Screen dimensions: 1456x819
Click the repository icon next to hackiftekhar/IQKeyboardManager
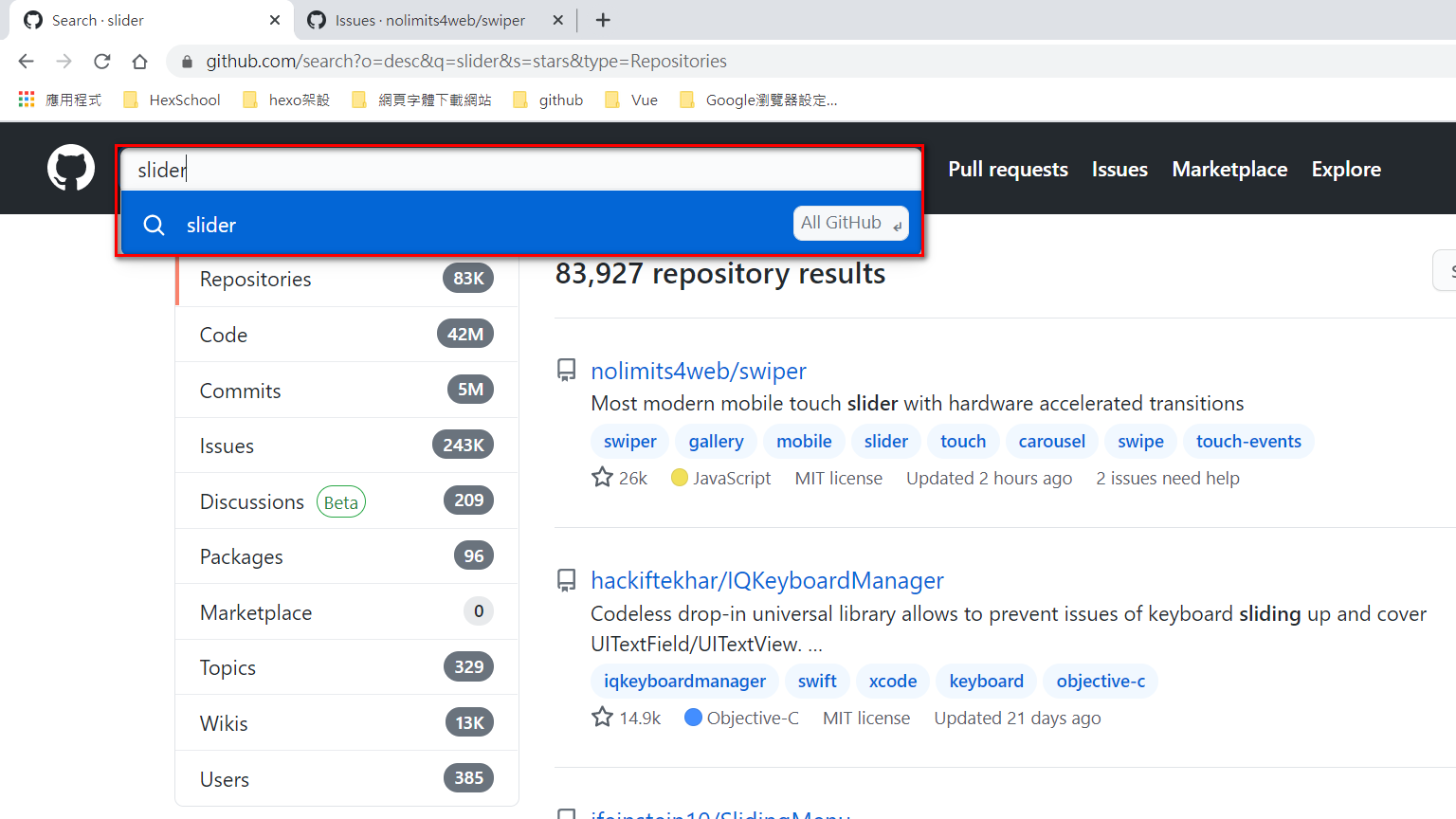(x=566, y=580)
